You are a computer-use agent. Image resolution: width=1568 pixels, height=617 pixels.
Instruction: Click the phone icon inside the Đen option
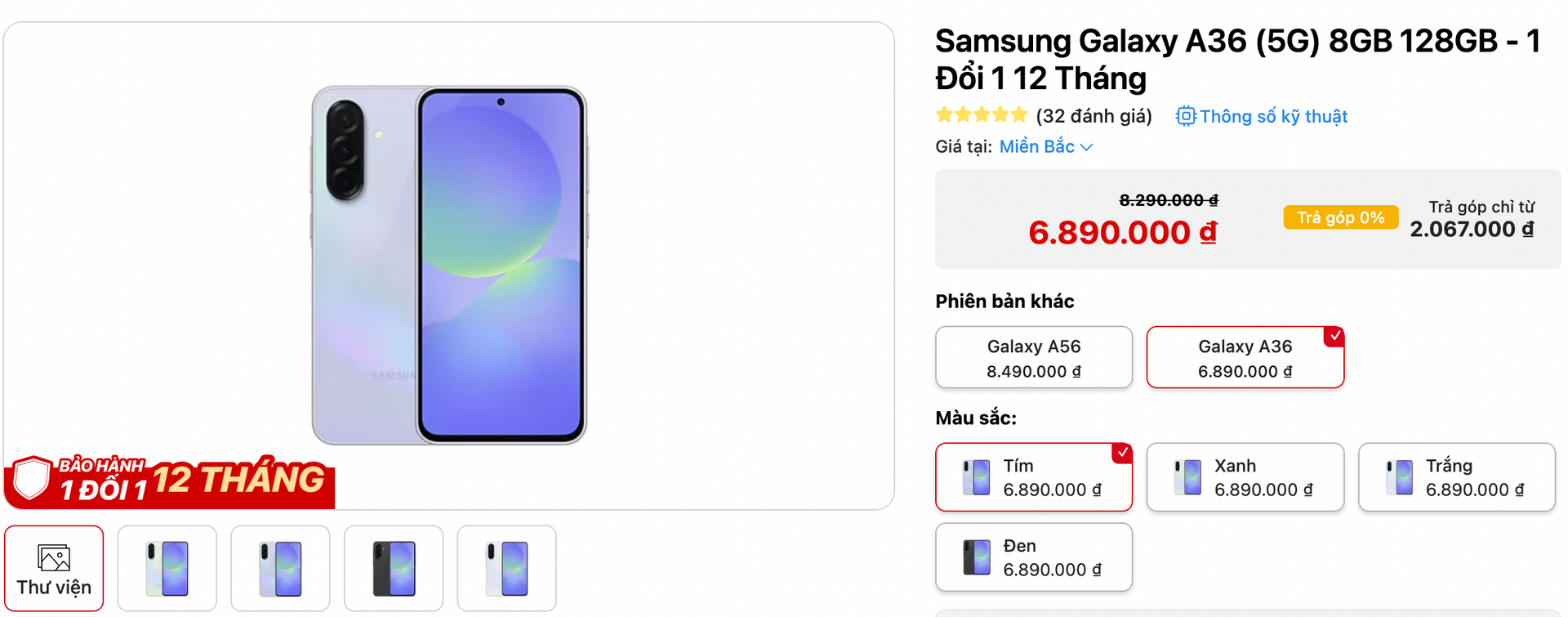(977, 557)
